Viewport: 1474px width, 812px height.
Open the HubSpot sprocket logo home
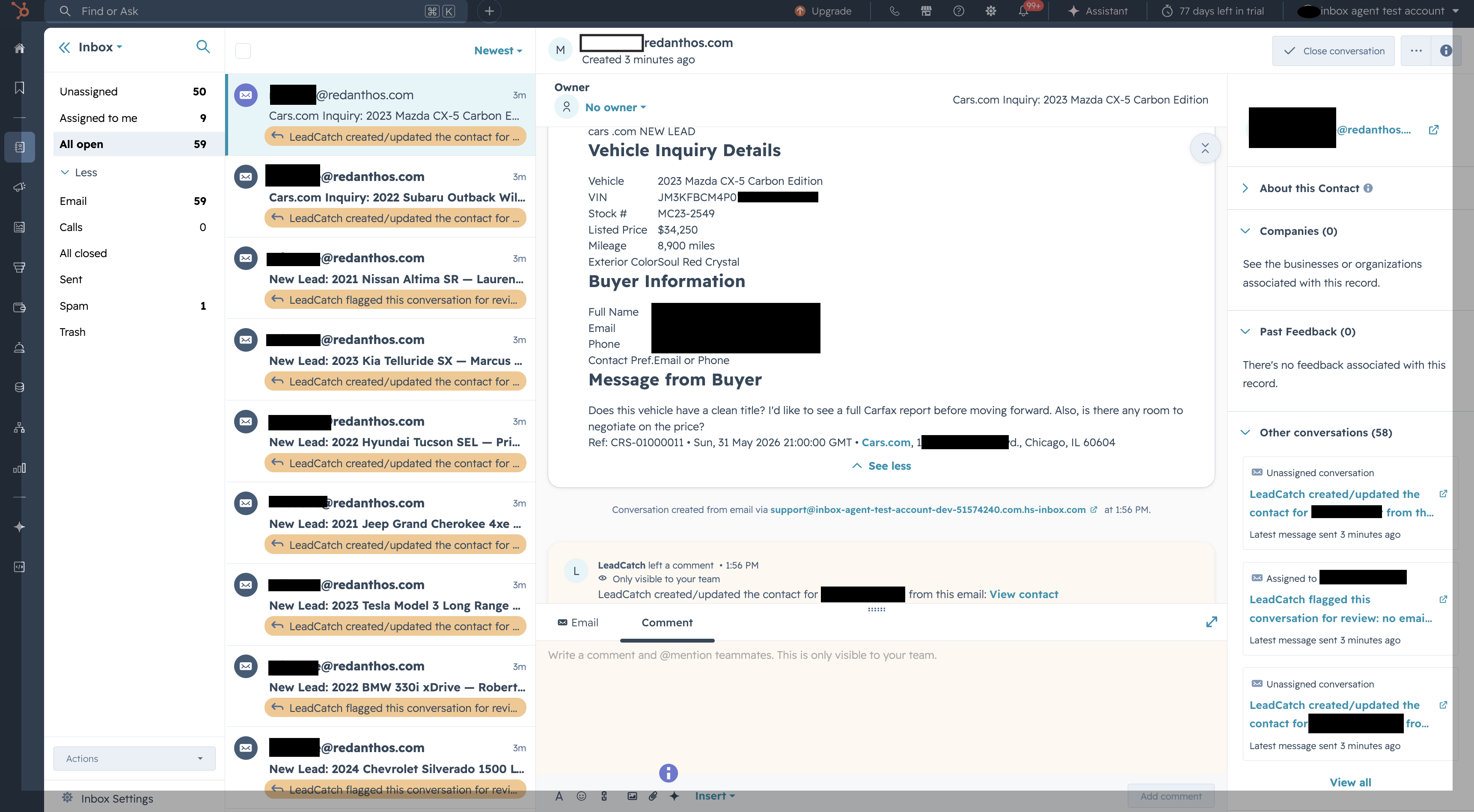pyautogui.click(x=20, y=10)
